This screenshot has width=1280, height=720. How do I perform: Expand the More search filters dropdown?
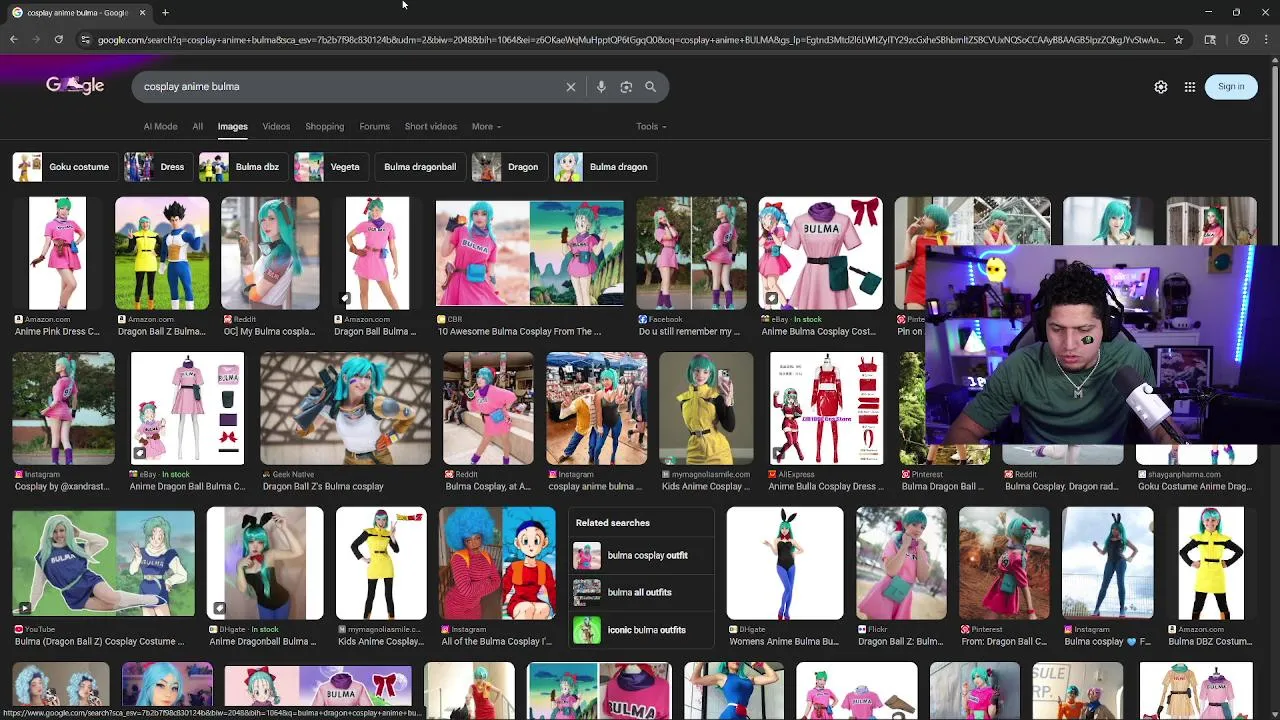pos(486,127)
